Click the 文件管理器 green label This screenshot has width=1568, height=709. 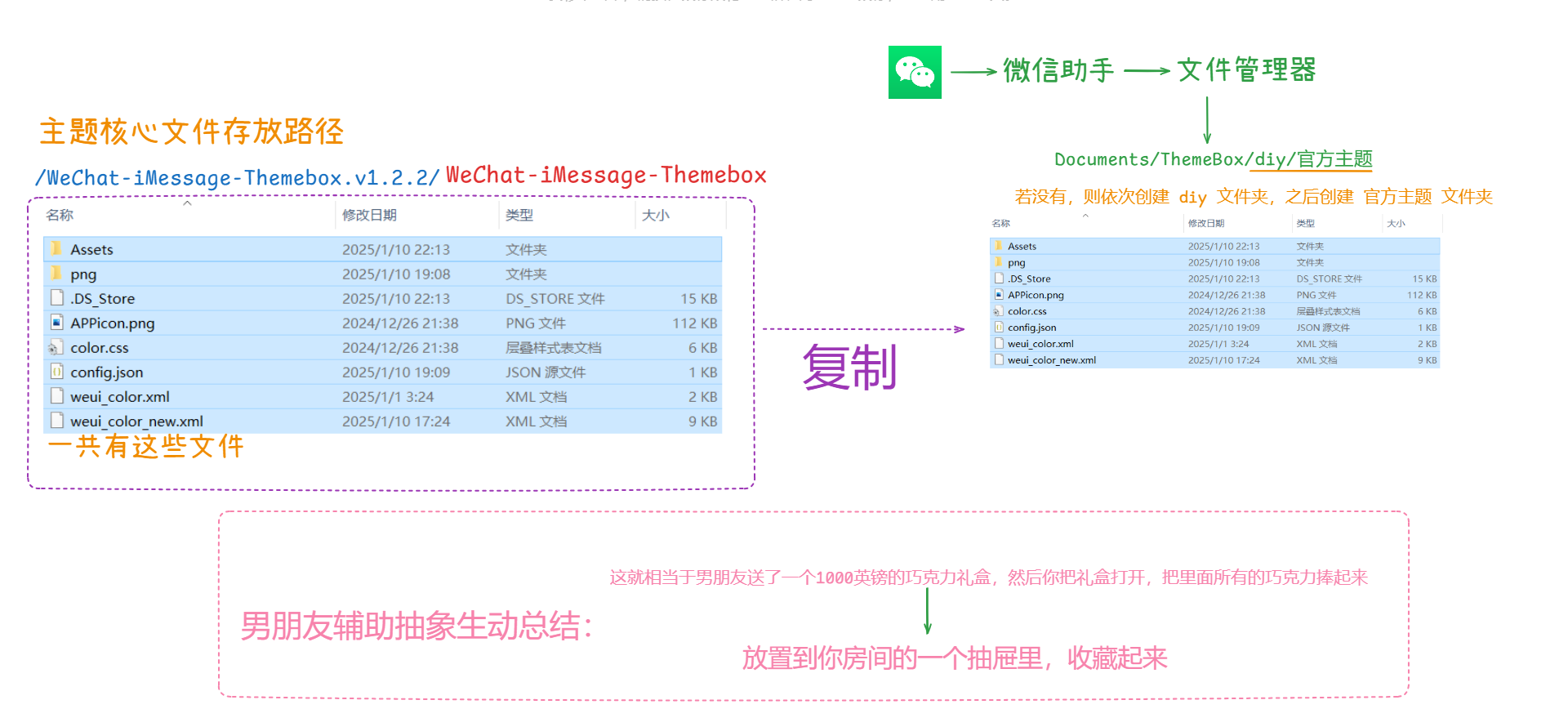pyautogui.click(x=1246, y=70)
